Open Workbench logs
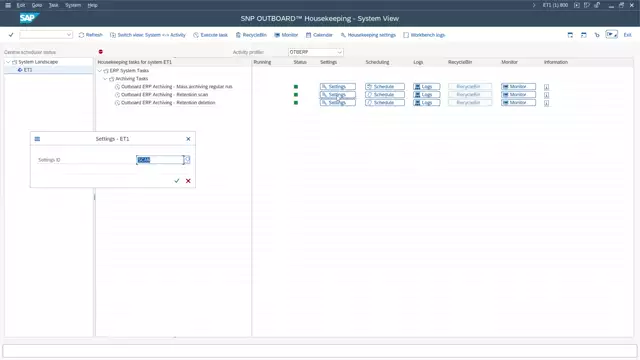This screenshot has height=360, width=640. tap(424, 35)
